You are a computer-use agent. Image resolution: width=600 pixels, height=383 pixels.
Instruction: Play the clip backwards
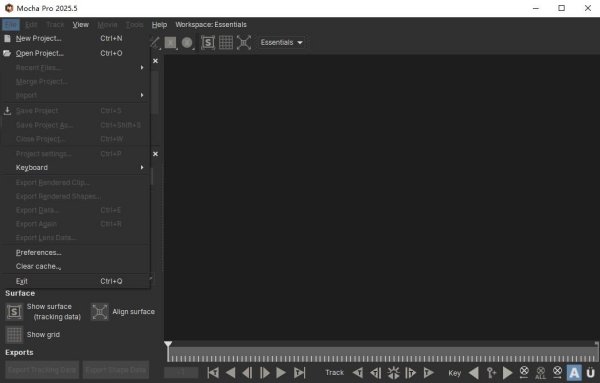(230, 373)
